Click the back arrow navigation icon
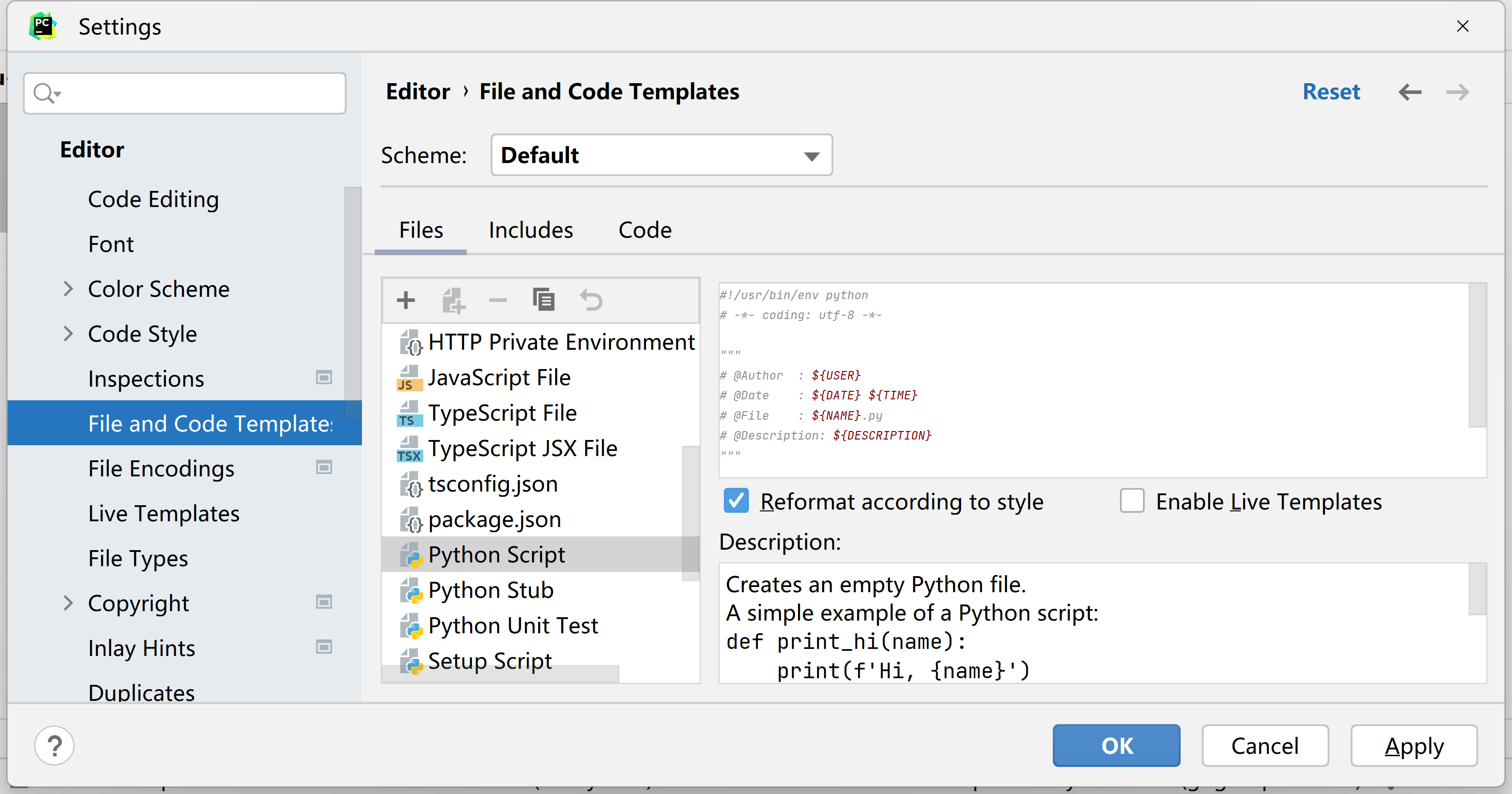The height and width of the screenshot is (794, 1512). click(x=1409, y=92)
